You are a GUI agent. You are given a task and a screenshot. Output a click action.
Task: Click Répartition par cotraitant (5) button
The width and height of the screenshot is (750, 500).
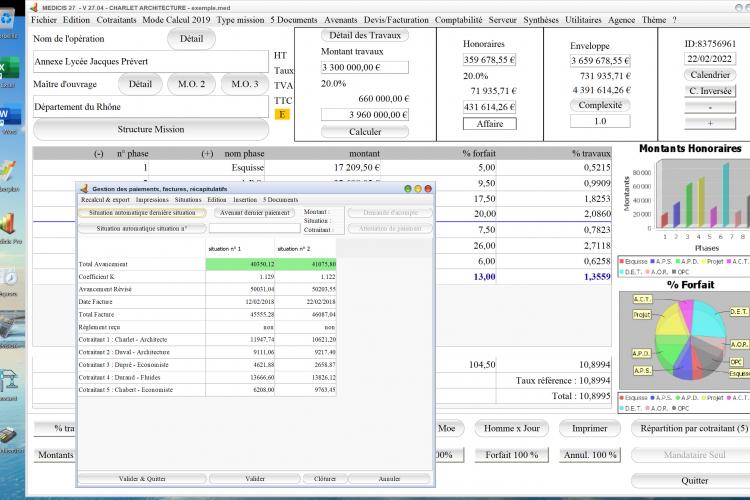point(691,428)
